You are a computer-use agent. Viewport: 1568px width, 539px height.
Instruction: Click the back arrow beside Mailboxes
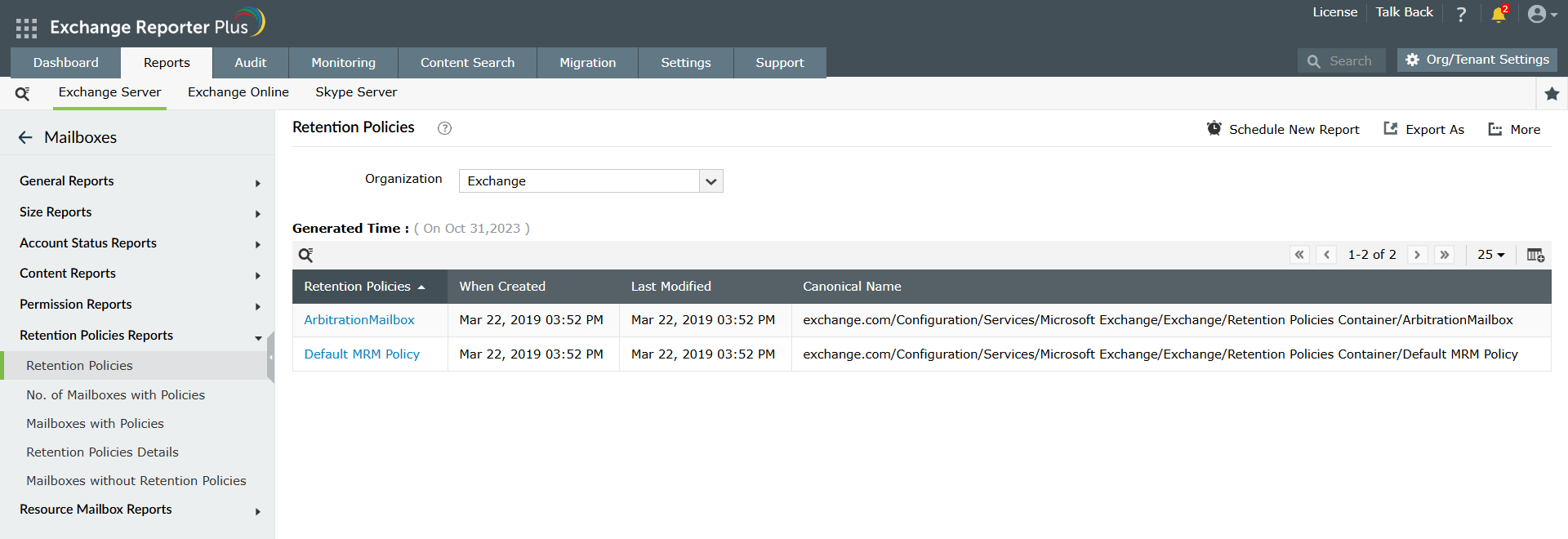coord(25,137)
